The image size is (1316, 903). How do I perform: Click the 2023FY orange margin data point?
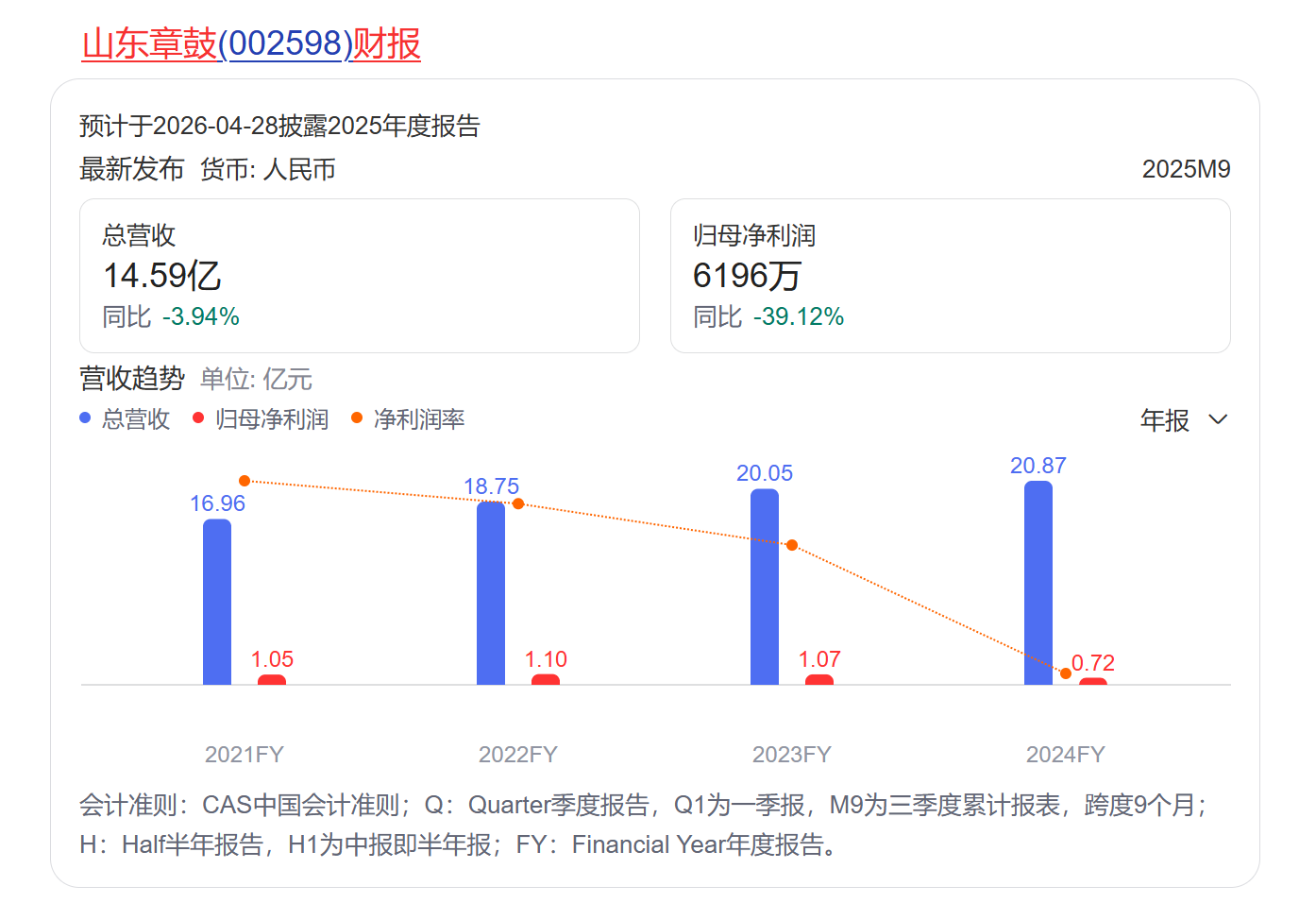(792, 545)
